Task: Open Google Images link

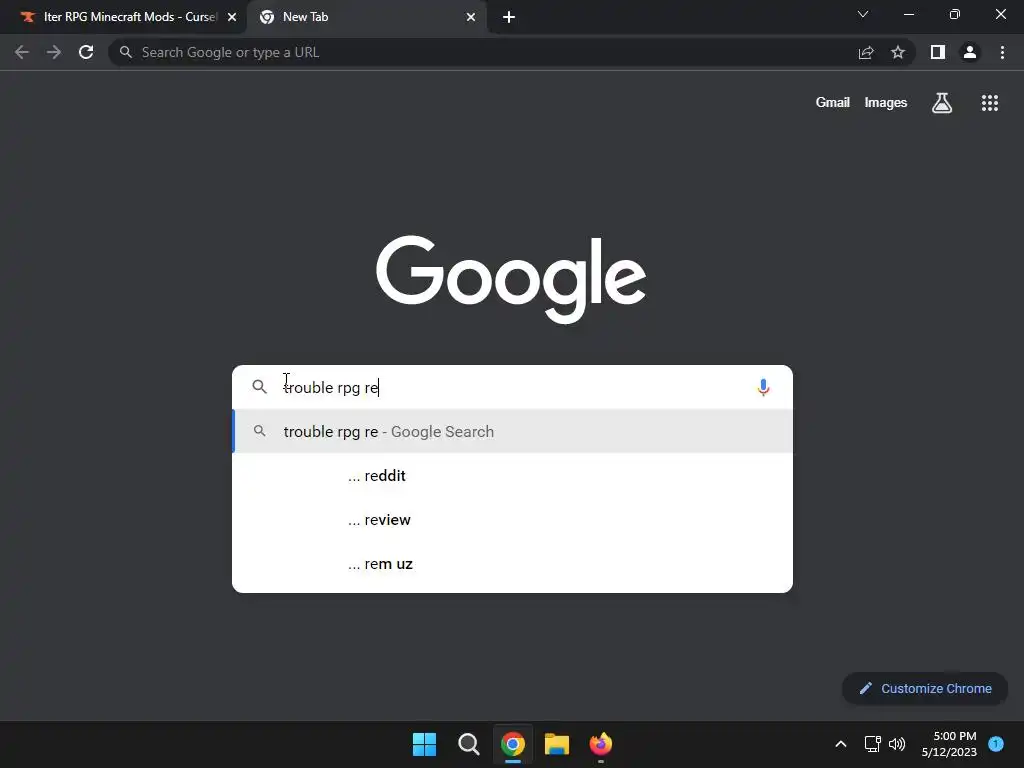Action: click(886, 103)
